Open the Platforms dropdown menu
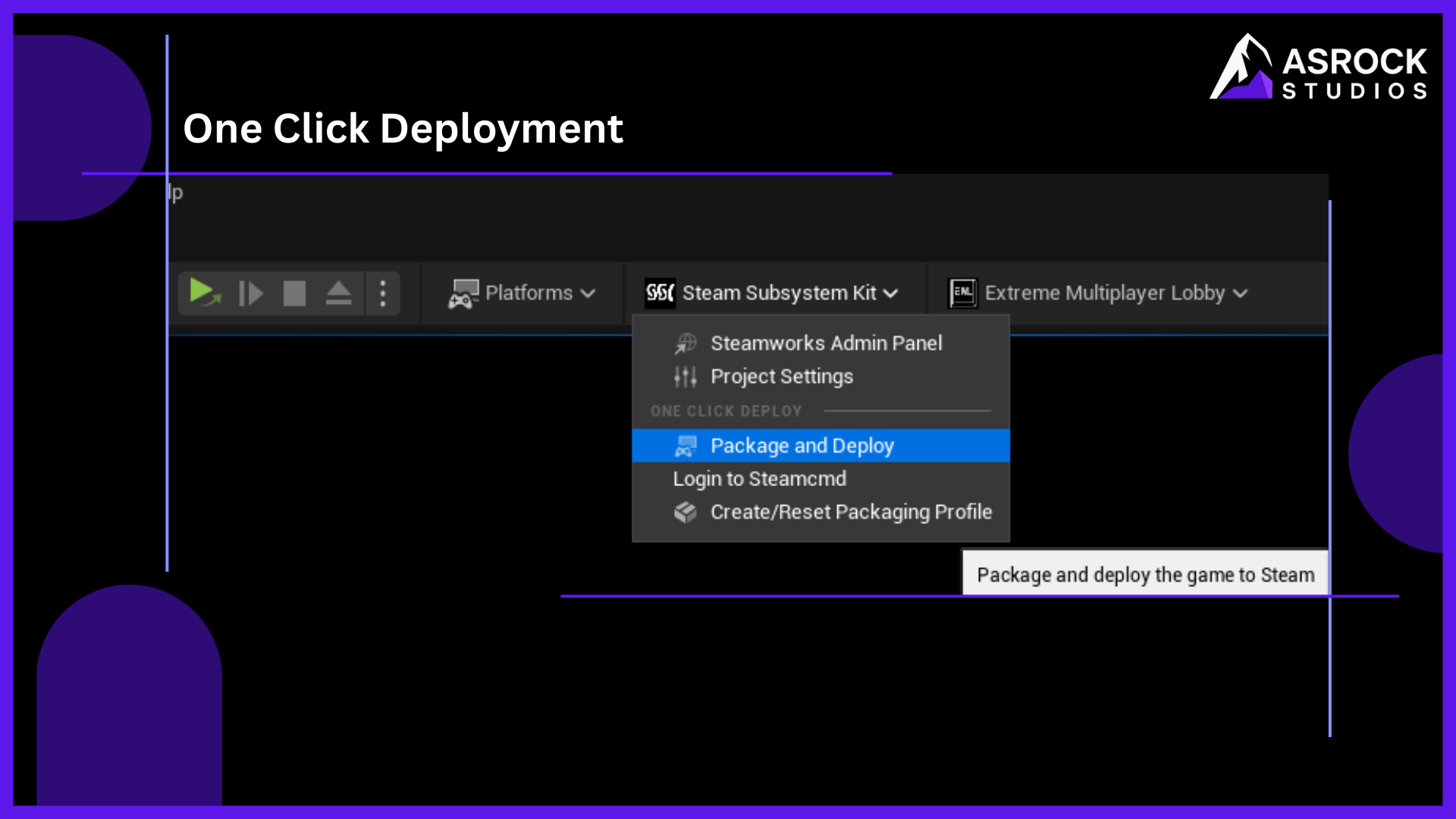Image resolution: width=1456 pixels, height=819 pixels. click(x=522, y=293)
